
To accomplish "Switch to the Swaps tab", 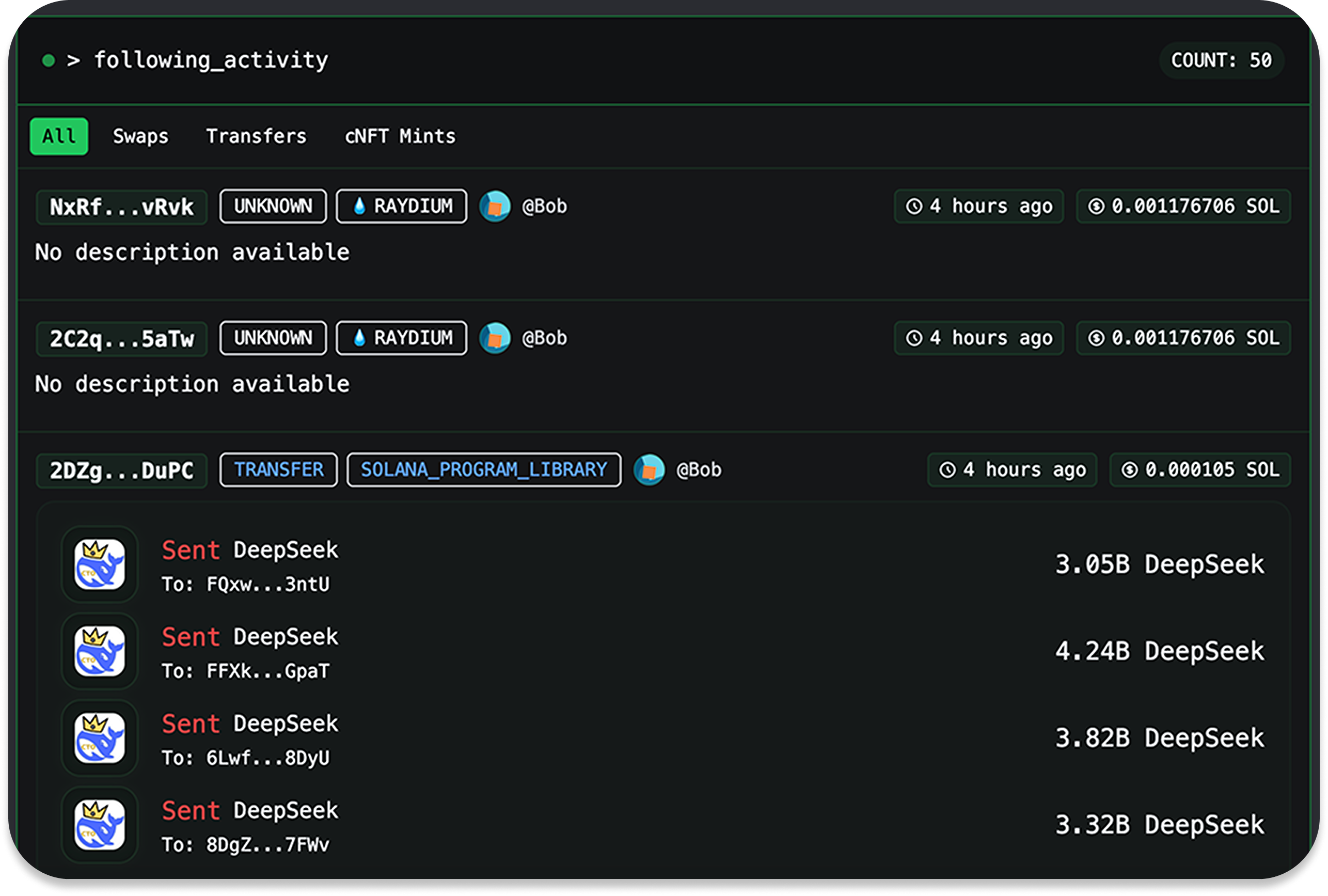I will (140, 136).
